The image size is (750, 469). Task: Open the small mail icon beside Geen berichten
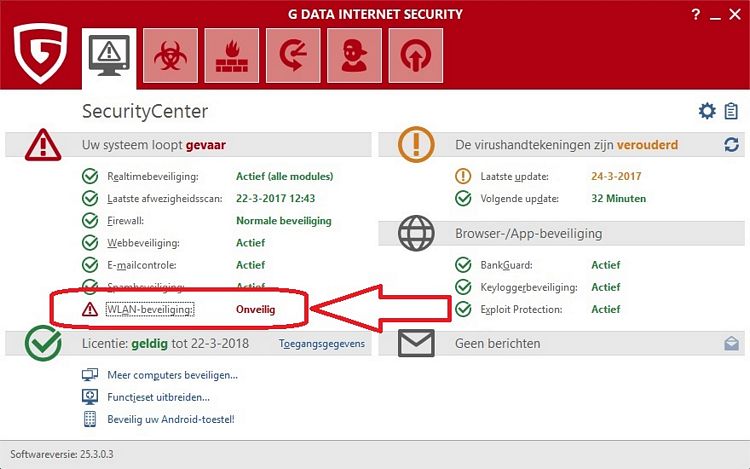[x=731, y=343]
